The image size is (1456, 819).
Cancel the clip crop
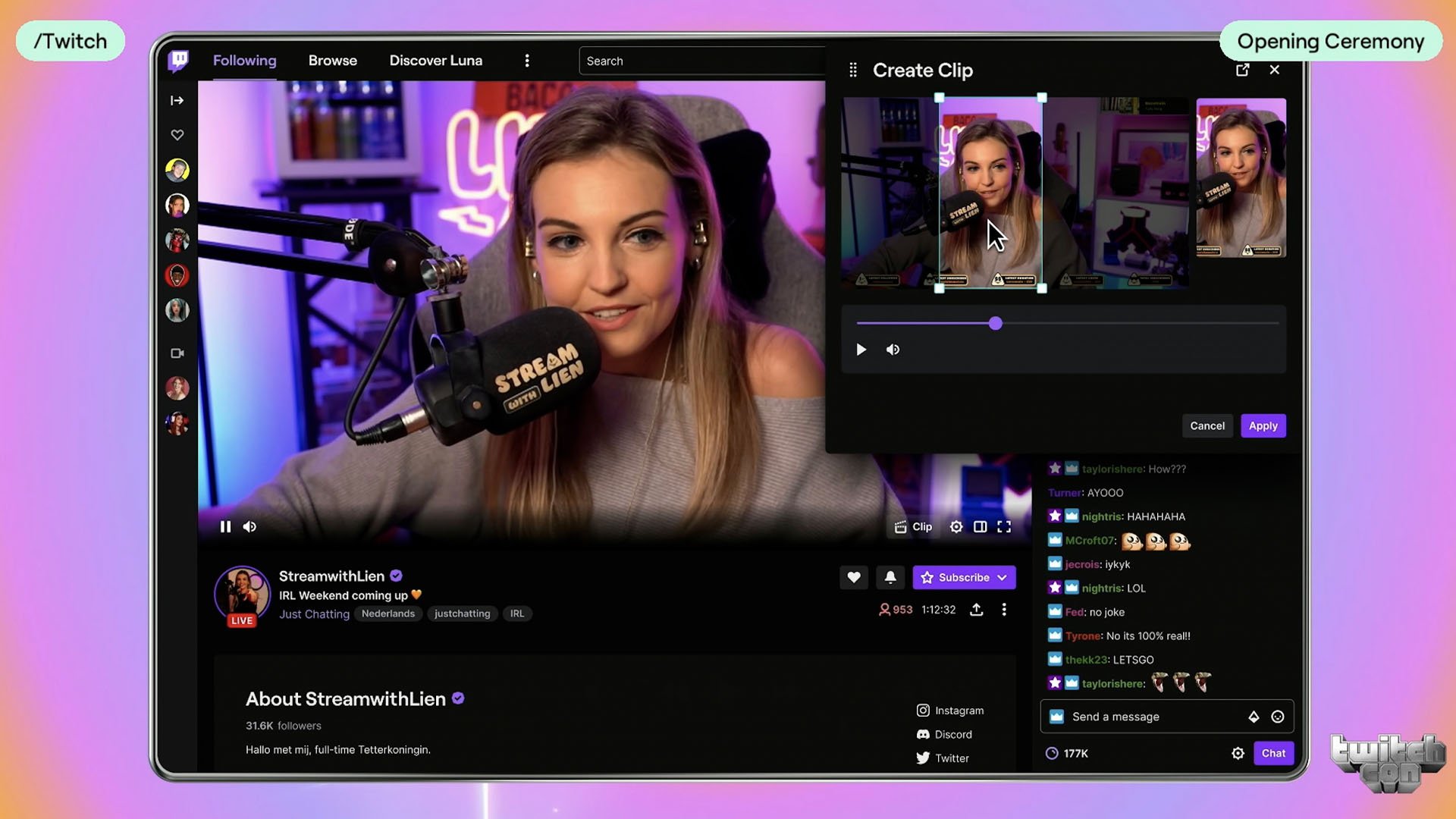pos(1207,426)
